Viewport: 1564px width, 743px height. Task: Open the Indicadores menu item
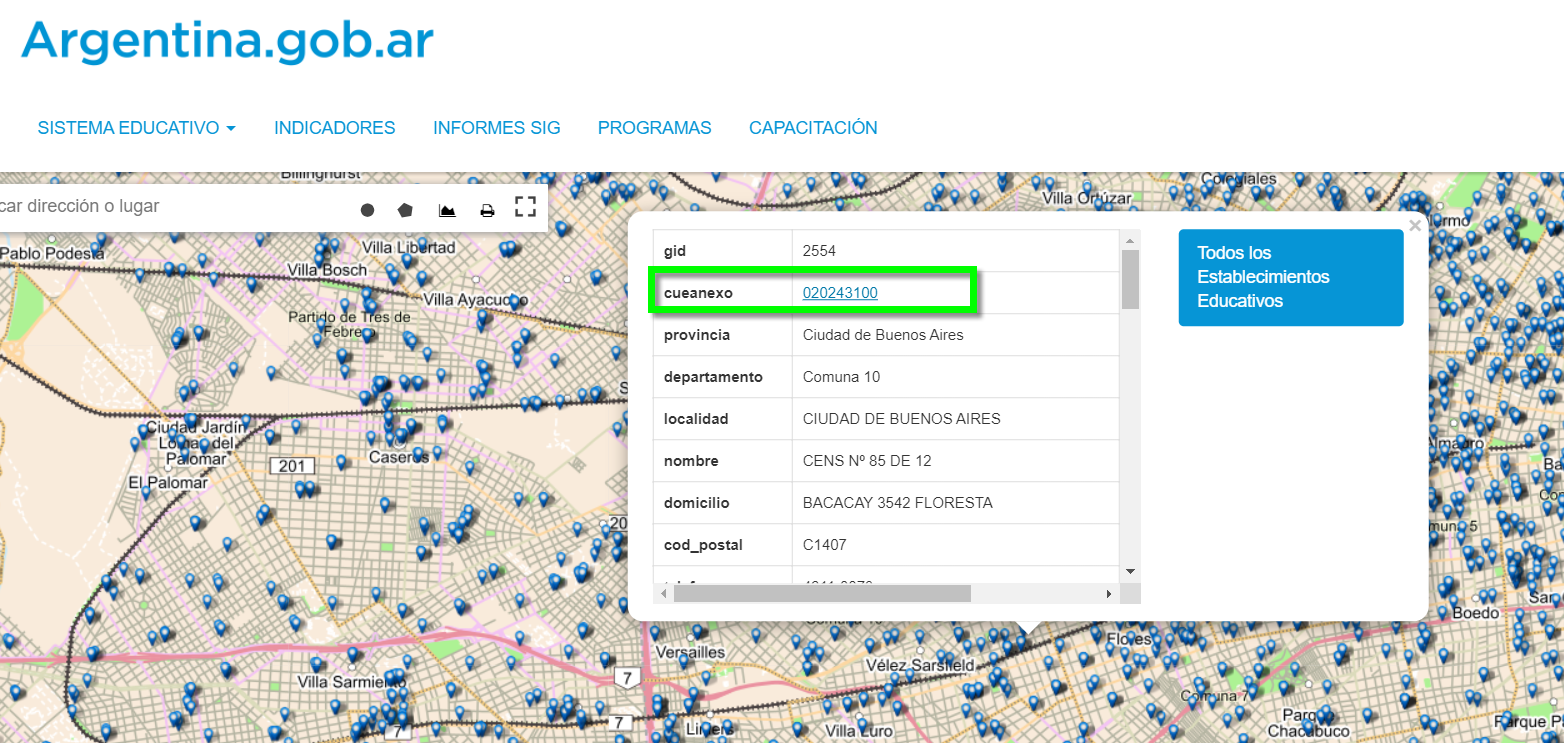coord(334,128)
